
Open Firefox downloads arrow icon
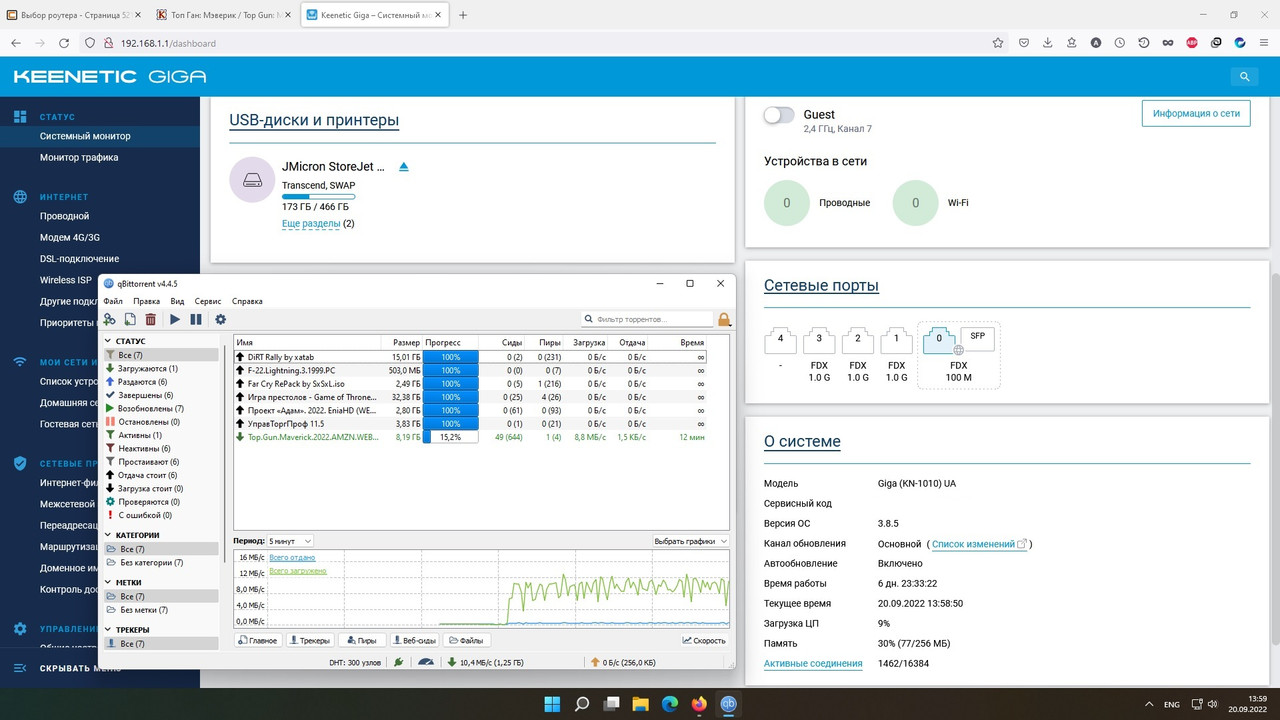pyautogui.click(x=1047, y=43)
